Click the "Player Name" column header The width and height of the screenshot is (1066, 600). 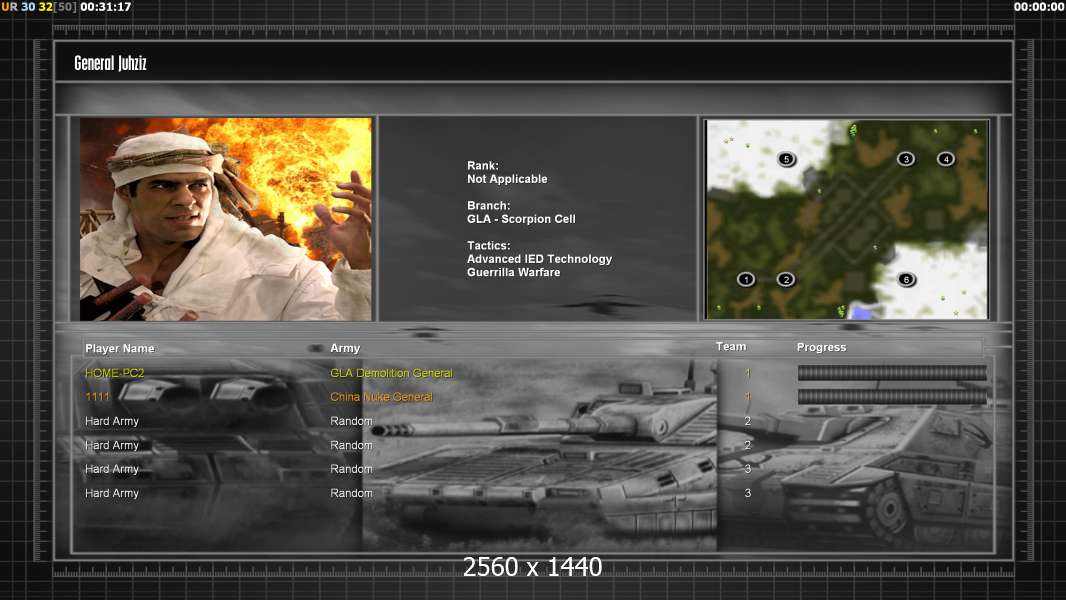coord(120,349)
